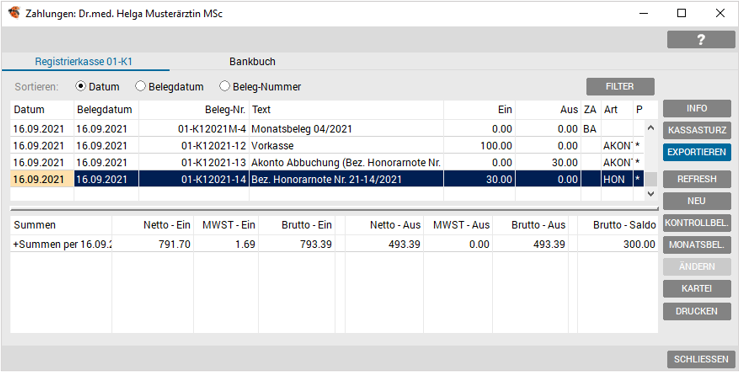Click the Brutto - Saldo value 300.00
Viewport: 739px width, 372px height.
(x=617, y=244)
